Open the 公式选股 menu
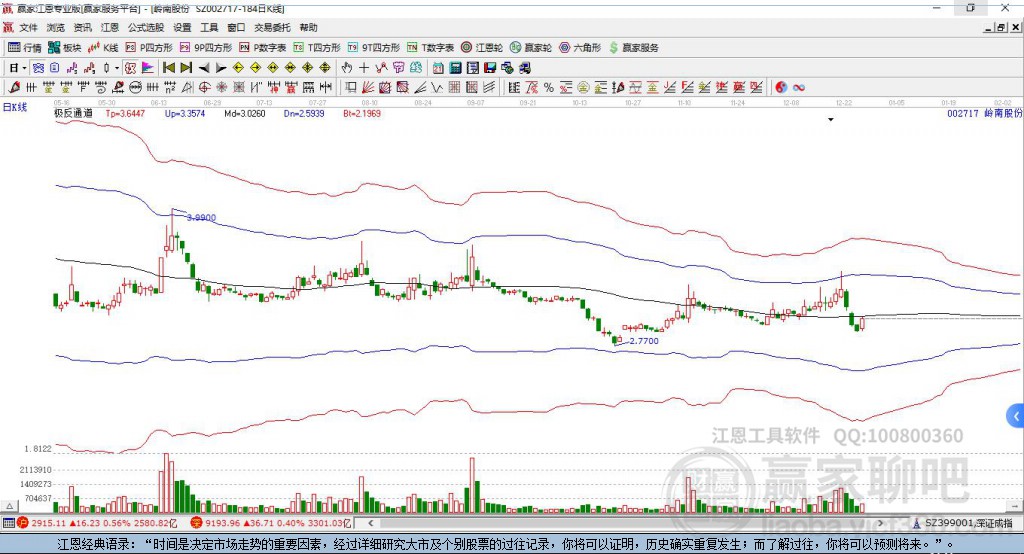This screenshot has width=1024, height=554. pos(146,27)
